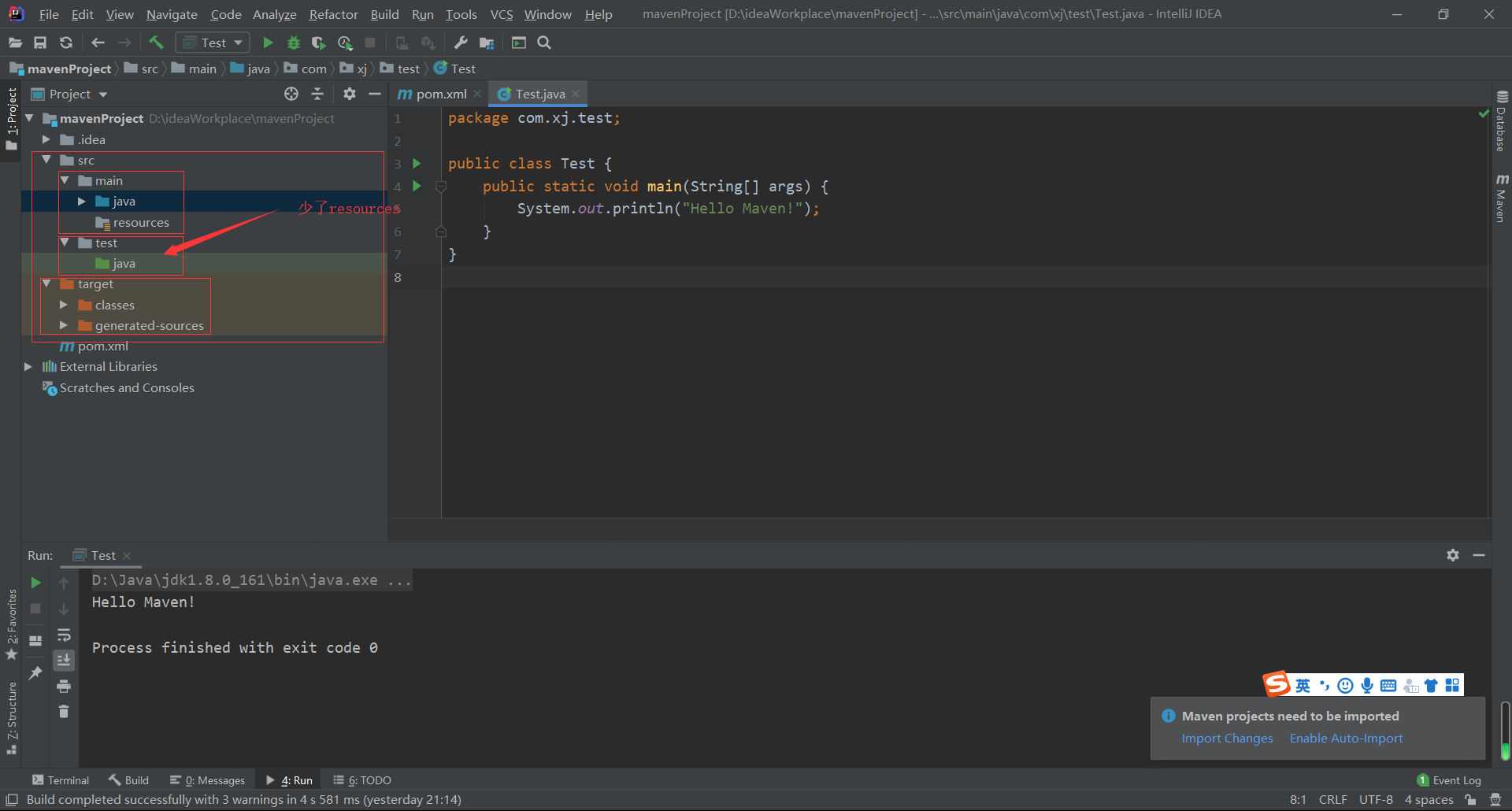Open the Refactor menu
Viewport: 1512px width, 811px height.
coord(333,14)
